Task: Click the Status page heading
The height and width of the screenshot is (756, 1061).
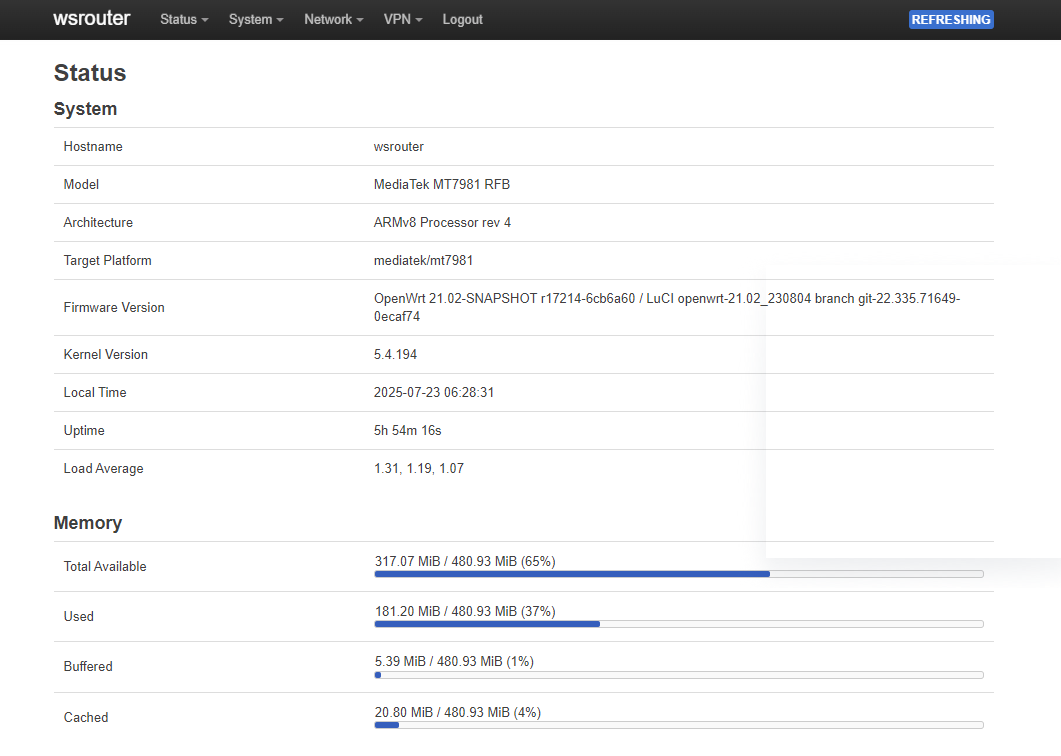Action: 90,73
